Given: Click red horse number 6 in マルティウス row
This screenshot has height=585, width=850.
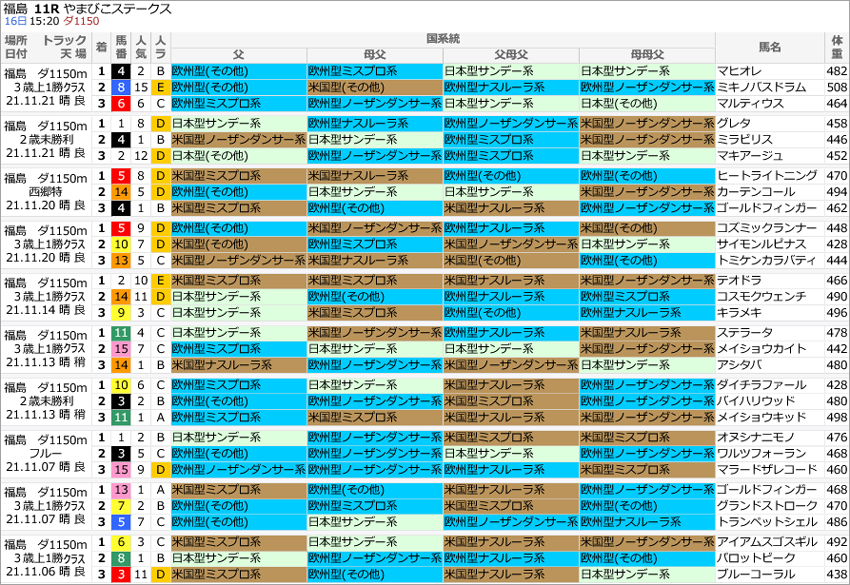Looking at the screenshot, I should point(121,104).
